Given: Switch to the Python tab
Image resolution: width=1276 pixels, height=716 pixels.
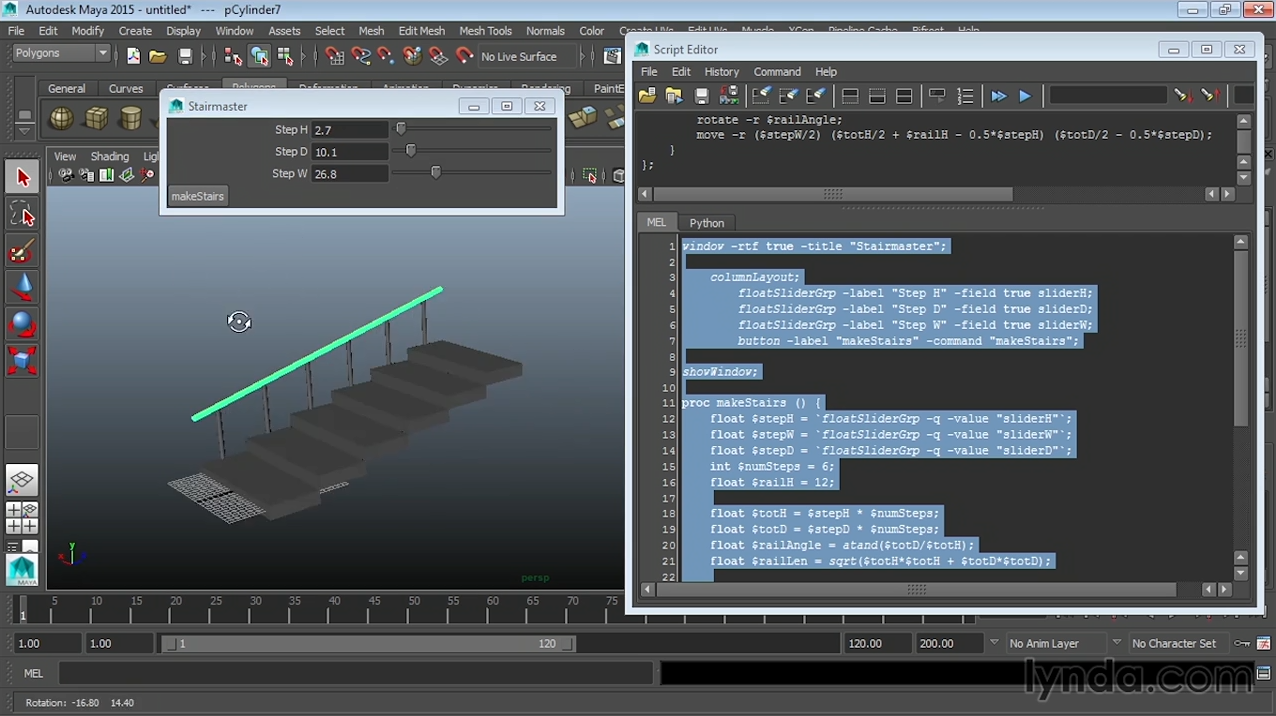Looking at the screenshot, I should click(706, 223).
